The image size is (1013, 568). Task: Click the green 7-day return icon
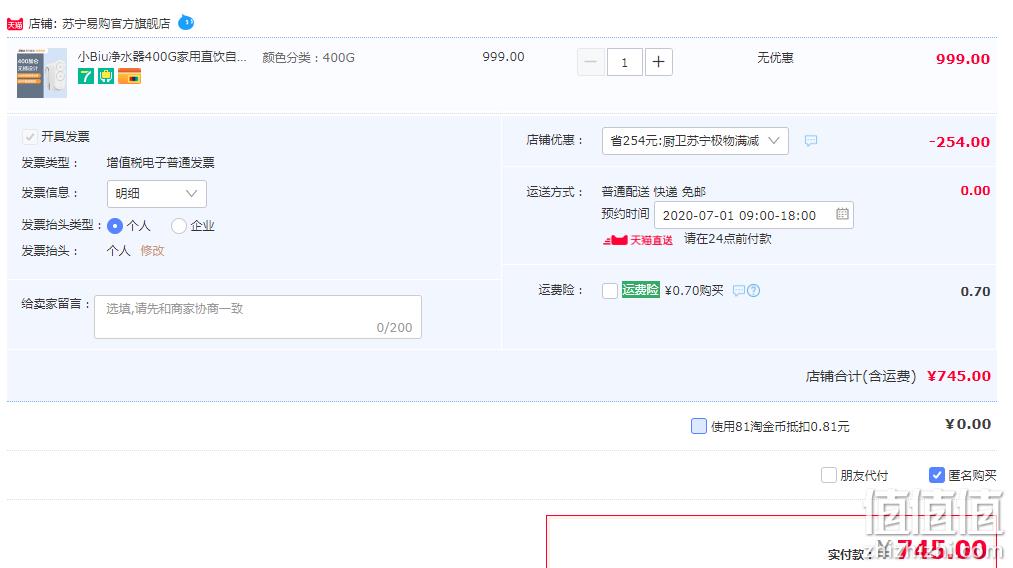tap(86, 76)
